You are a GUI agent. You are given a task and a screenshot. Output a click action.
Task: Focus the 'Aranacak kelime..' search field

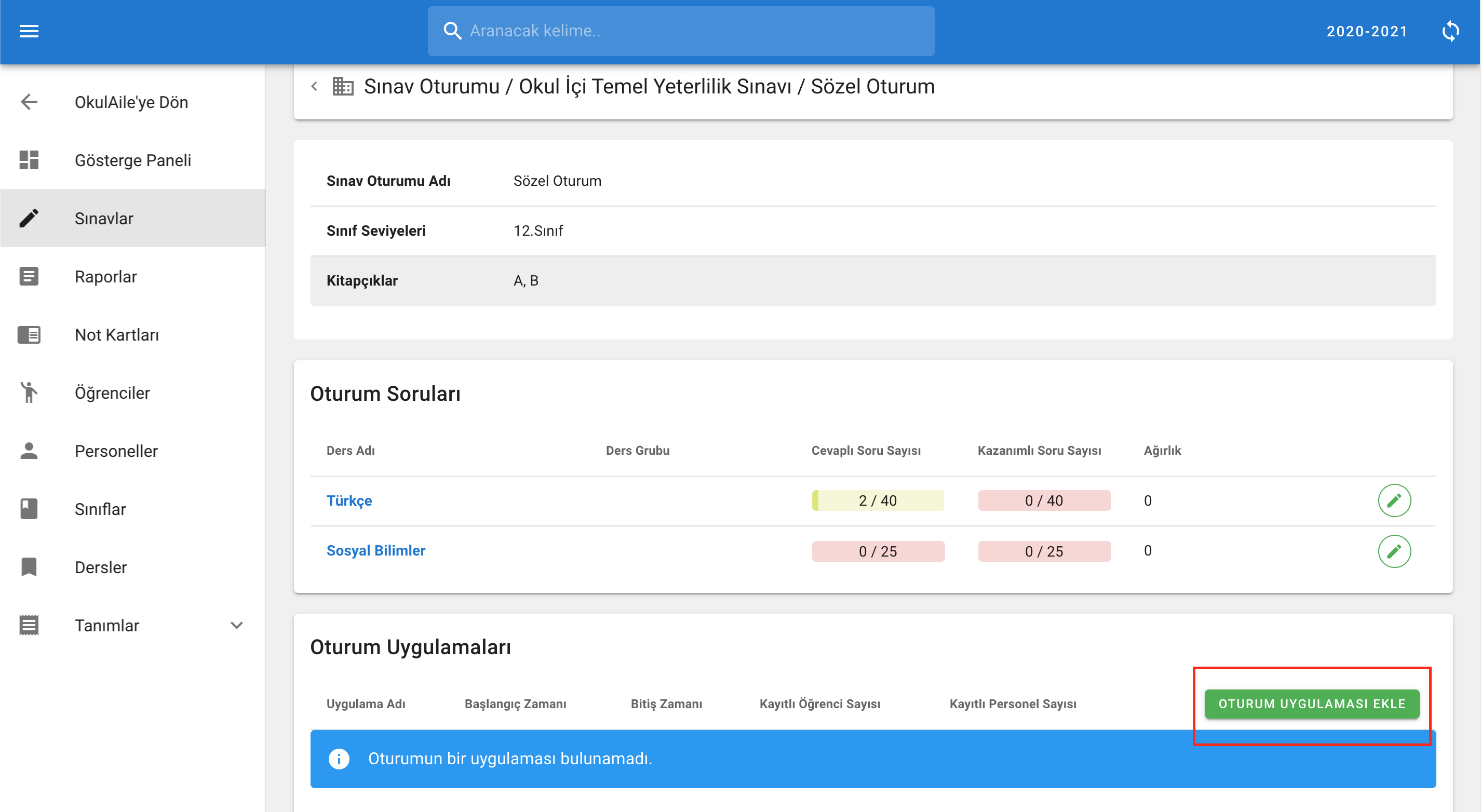click(x=681, y=31)
